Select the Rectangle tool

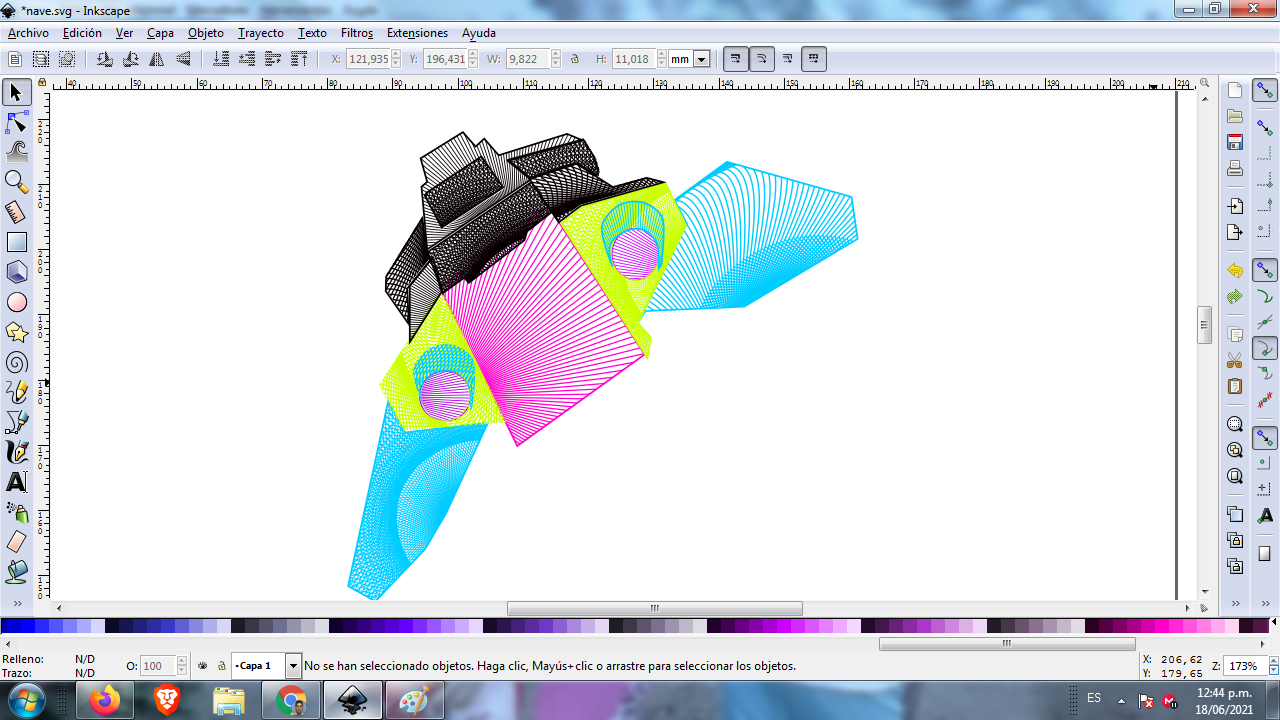[16, 242]
